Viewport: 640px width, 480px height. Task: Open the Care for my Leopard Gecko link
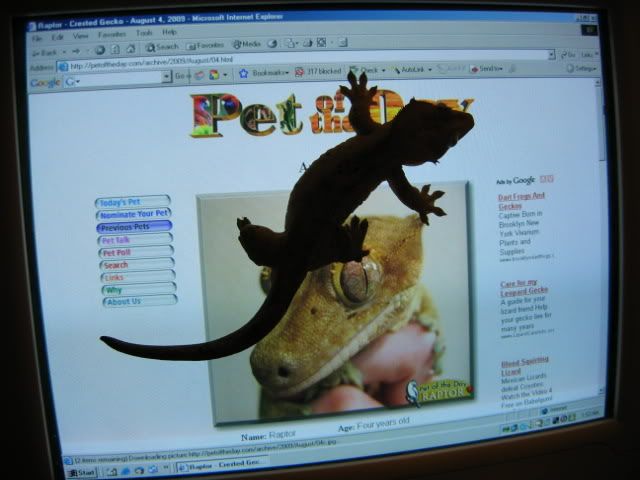(x=524, y=287)
